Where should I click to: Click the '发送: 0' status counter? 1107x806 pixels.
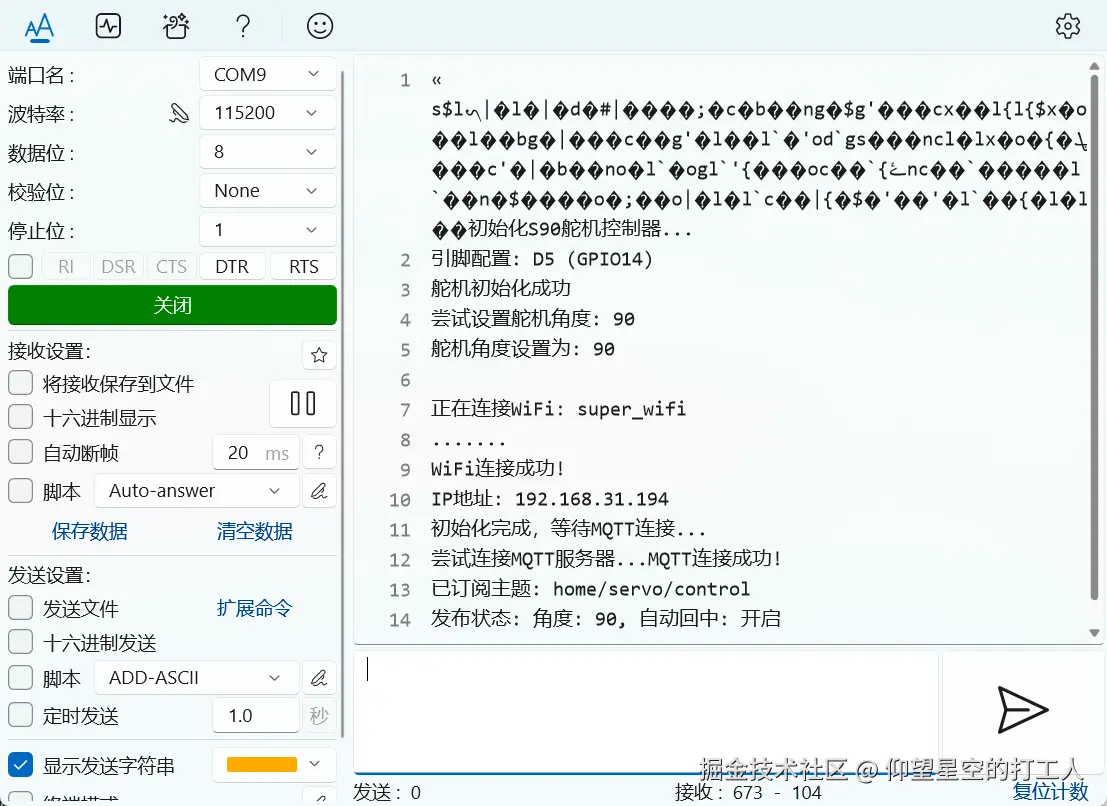(x=387, y=793)
